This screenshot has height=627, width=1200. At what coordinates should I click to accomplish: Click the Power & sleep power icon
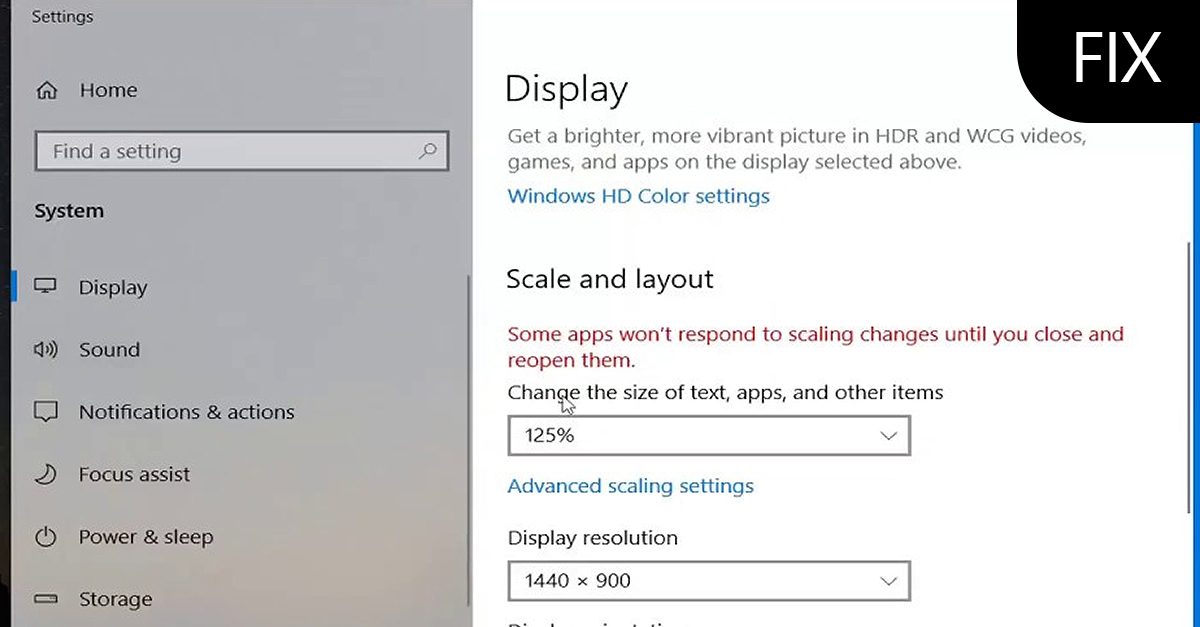click(x=46, y=537)
